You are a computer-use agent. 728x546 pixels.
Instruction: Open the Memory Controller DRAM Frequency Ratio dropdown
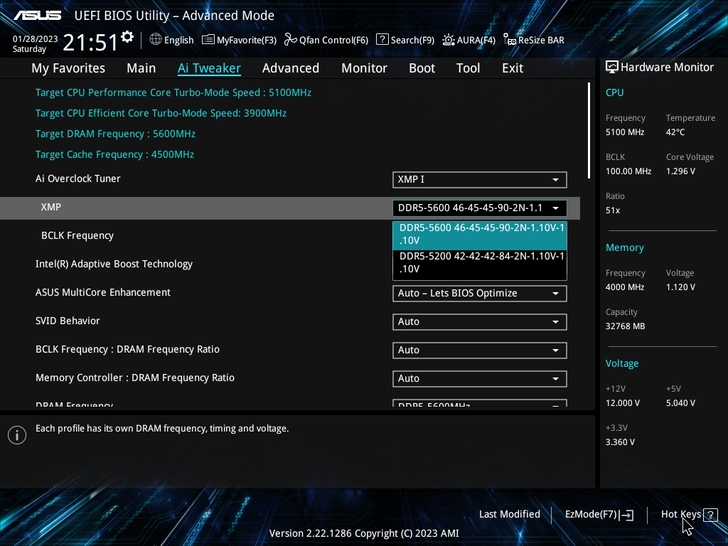pyautogui.click(x=479, y=379)
